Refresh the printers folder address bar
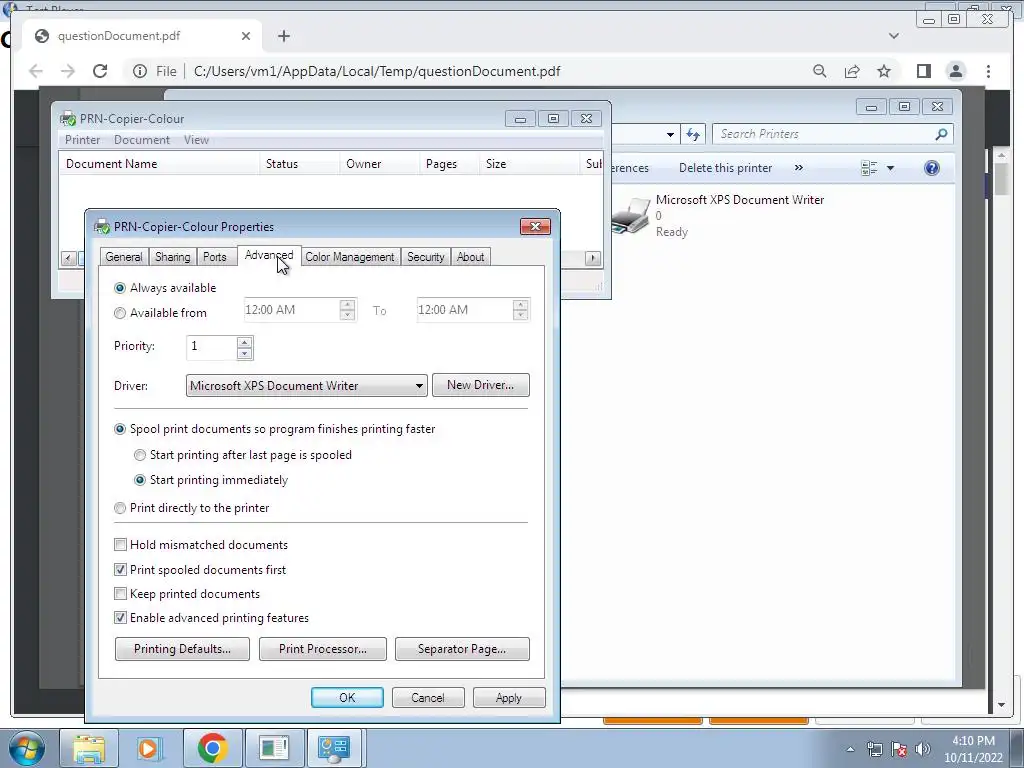1024x768 pixels. tap(693, 135)
